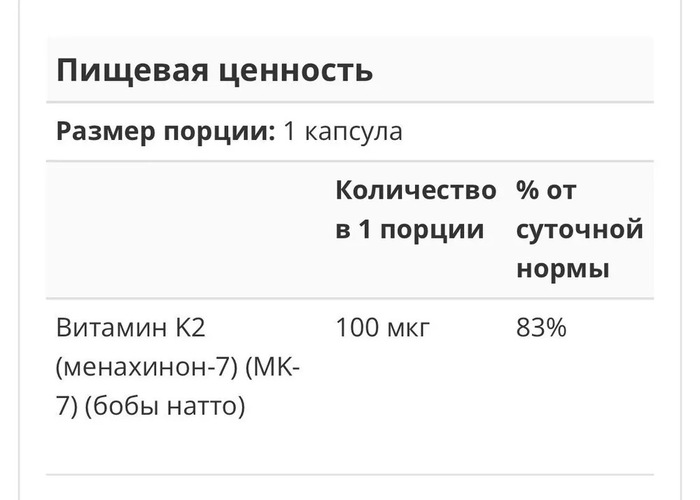The image size is (700, 500).
Task: Click the "100 мкг" amount value
Action: [x=383, y=327]
